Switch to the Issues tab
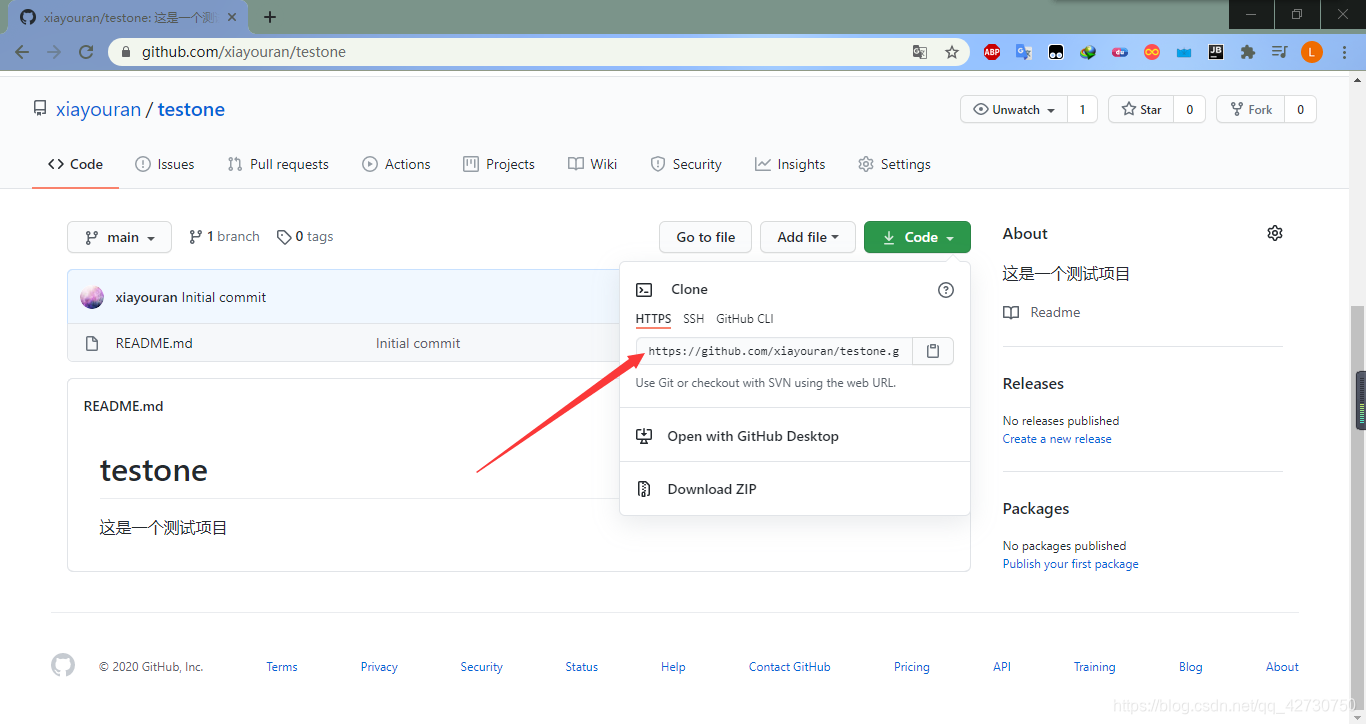 (165, 164)
